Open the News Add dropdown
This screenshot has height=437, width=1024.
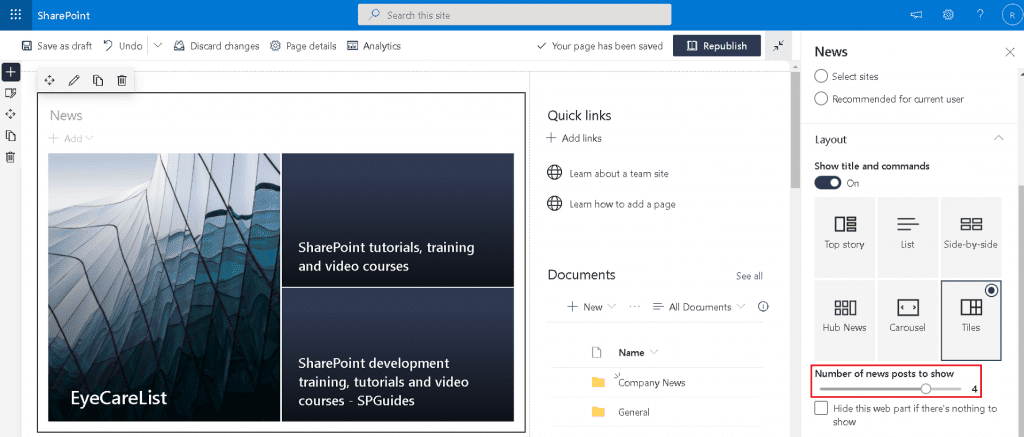pos(71,138)
